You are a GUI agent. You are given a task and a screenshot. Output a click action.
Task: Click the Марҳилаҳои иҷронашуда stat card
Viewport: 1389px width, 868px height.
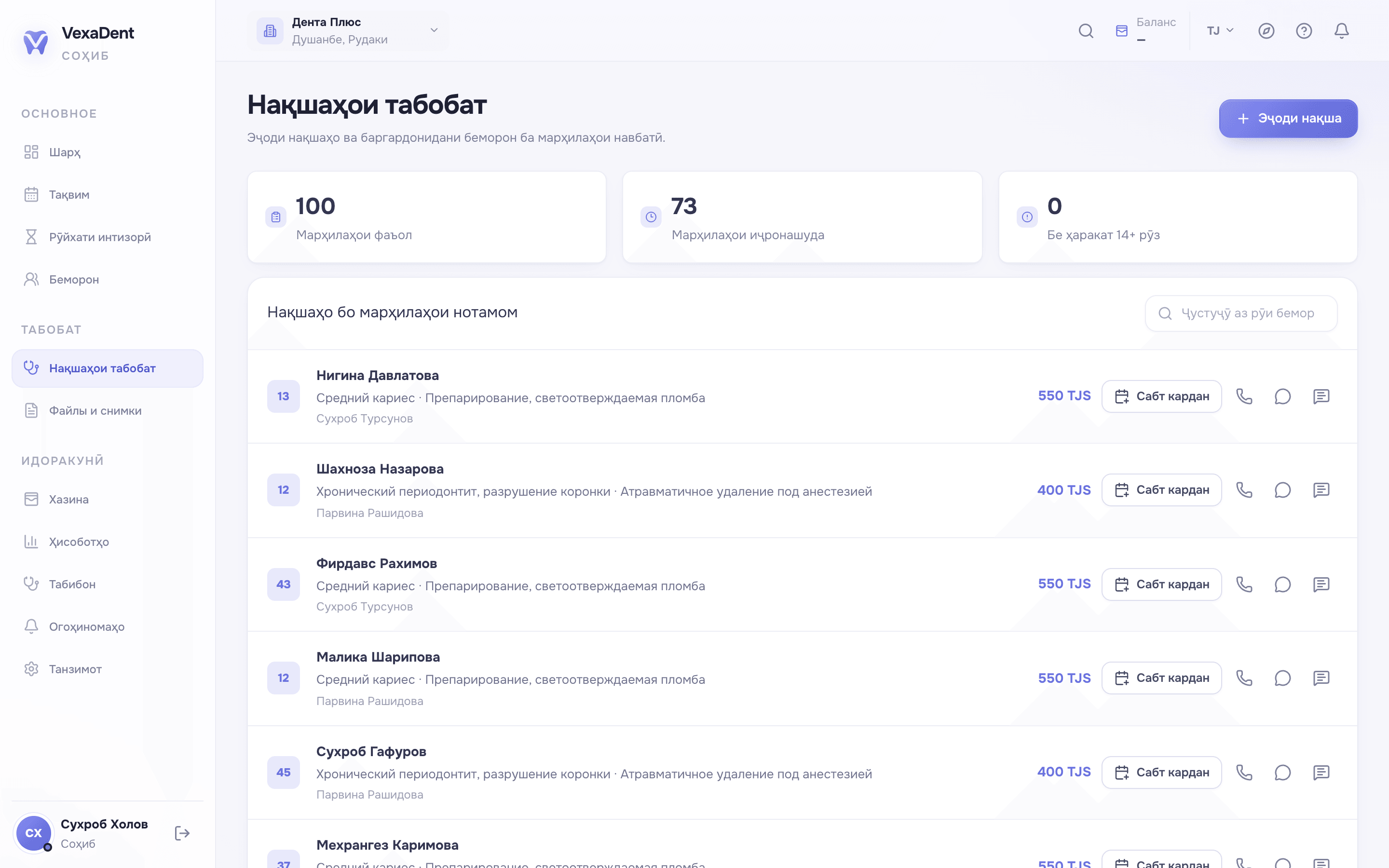802,217
